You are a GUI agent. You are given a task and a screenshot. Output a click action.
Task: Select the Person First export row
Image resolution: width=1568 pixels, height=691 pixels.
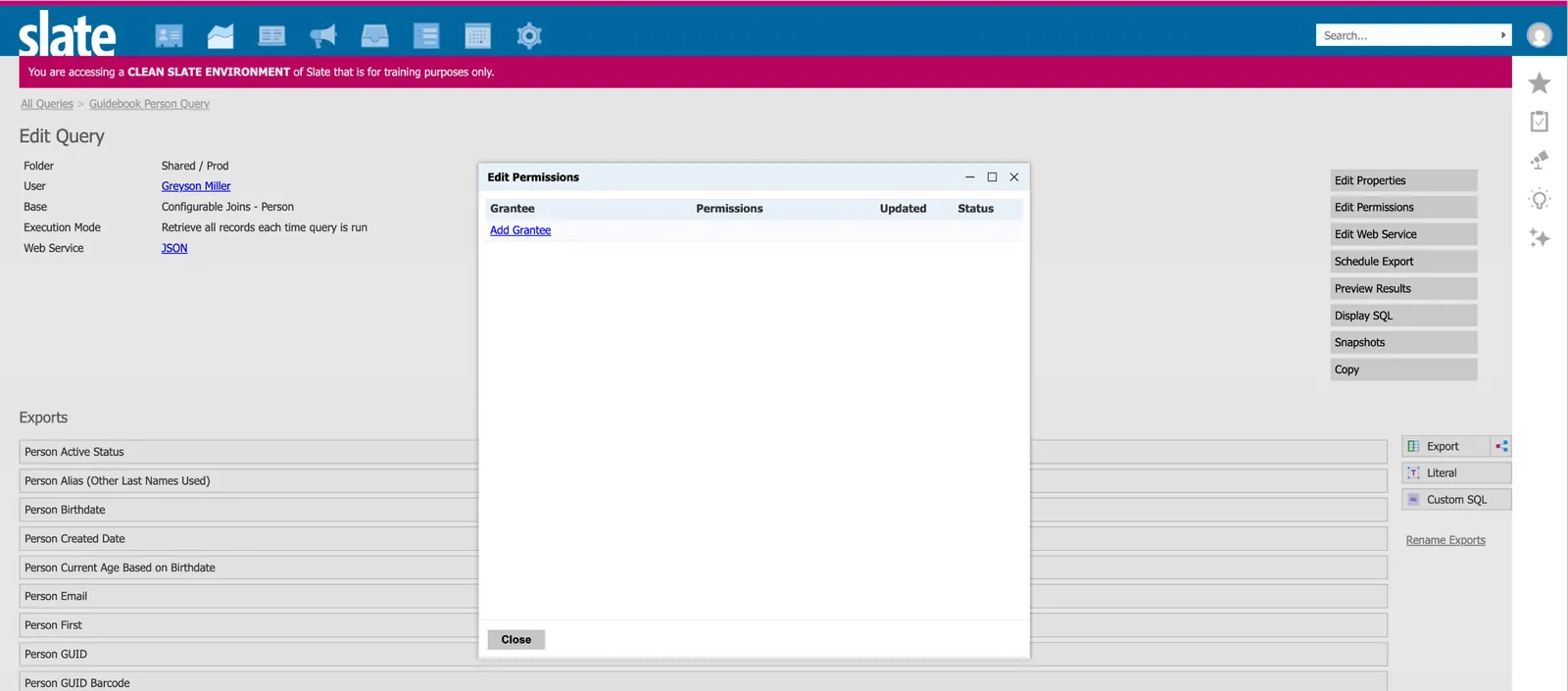703,625
